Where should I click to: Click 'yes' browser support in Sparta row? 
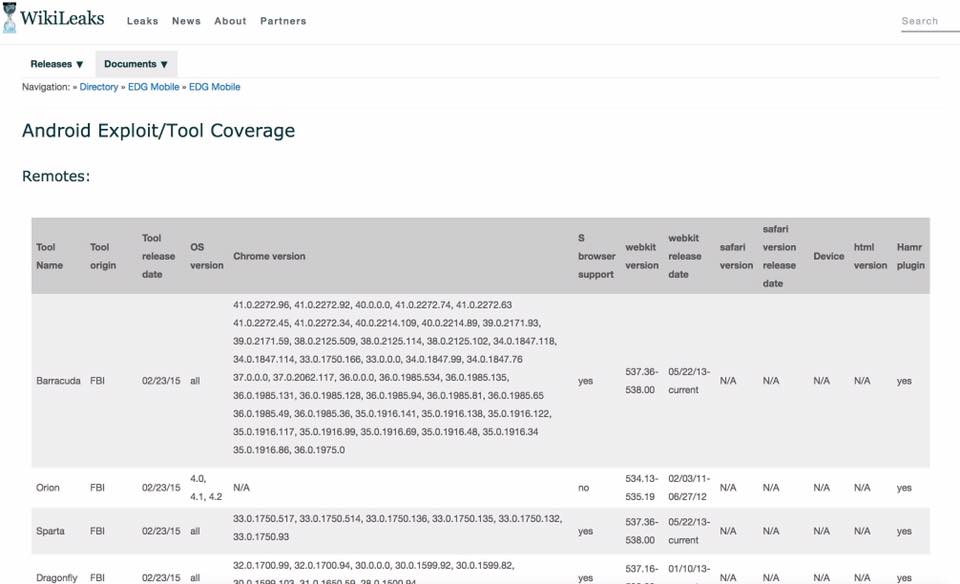pos(585,531)
